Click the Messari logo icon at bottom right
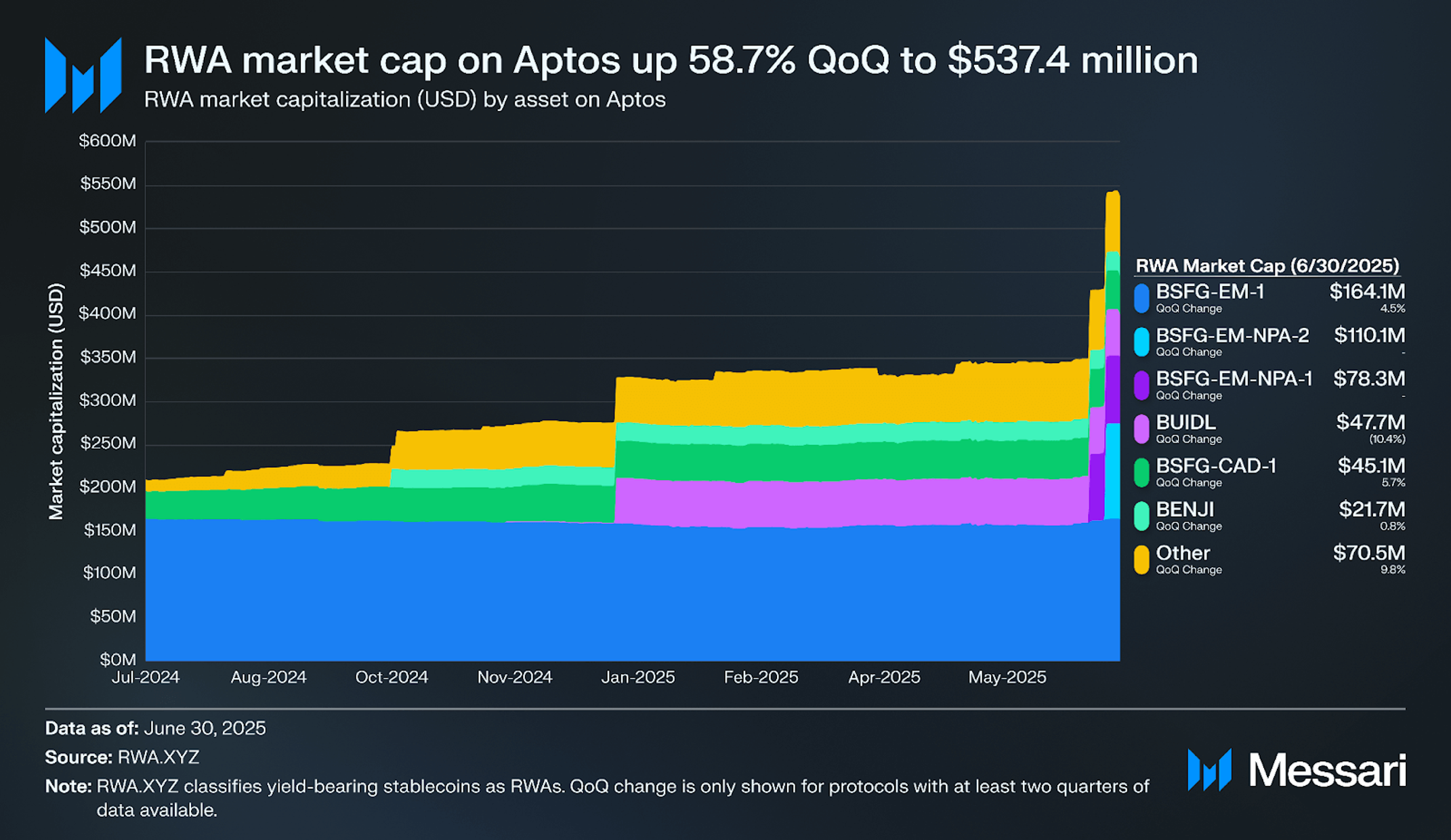1451x840 pixels. tap(1209, 770)
